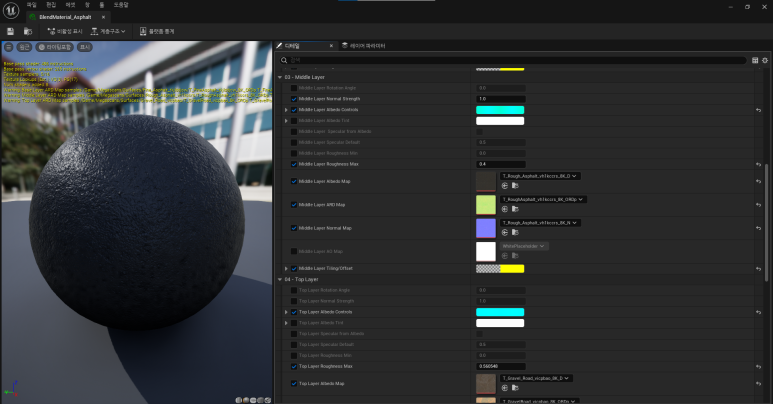Open the details panel settings gear
The width and height of the screenshot is (773, 404).
pos(765,60)
